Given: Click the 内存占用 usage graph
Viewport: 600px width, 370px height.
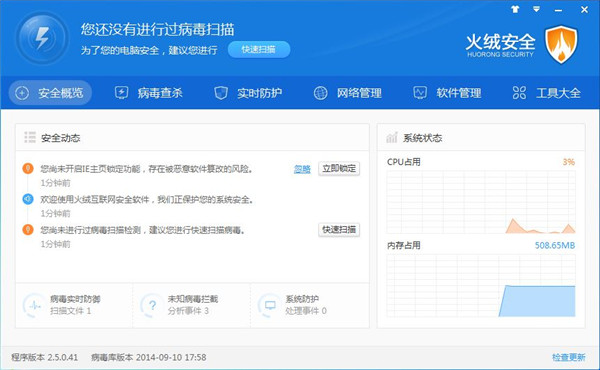Looking at the screenshot, I should tap(481, 285).
